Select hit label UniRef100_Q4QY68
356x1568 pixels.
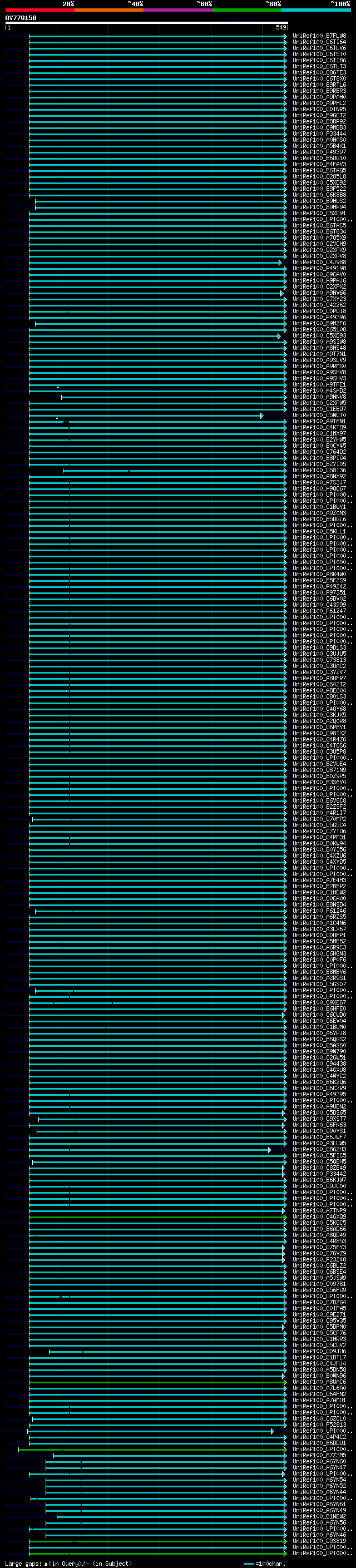click(x=319, y=709)
